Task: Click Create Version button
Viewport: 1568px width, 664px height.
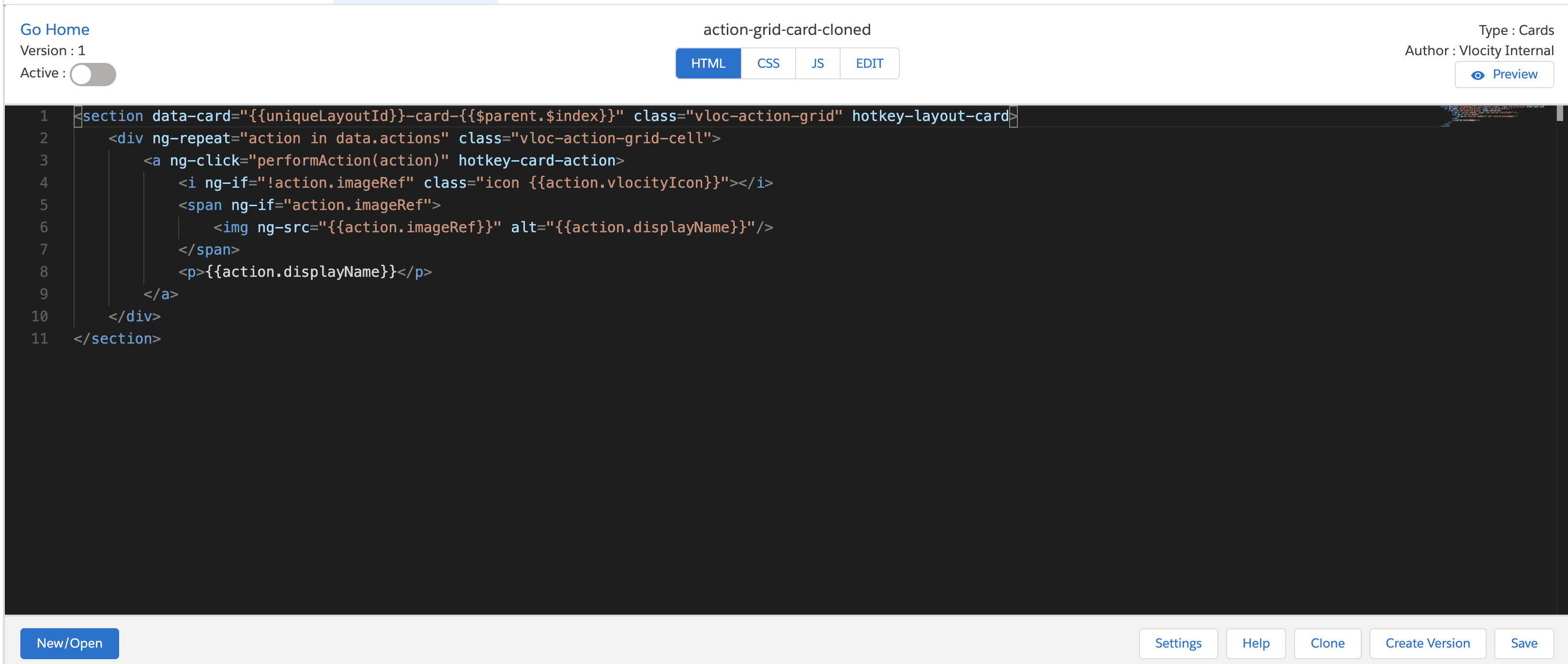Action: pyautogui.click(x=1428, y=643)
